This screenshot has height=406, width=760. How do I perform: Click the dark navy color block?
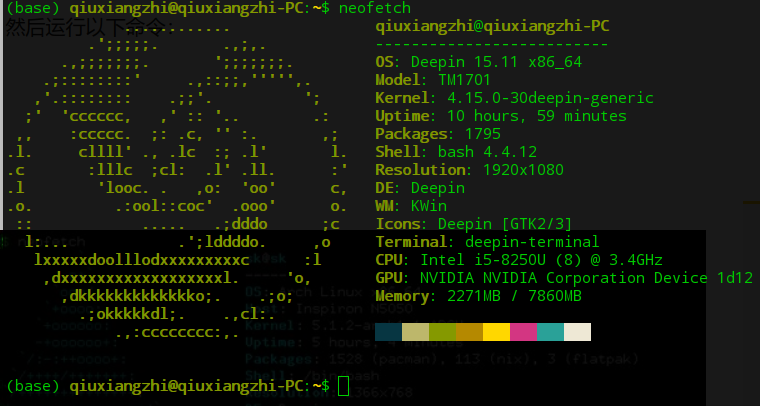(x=388, y=332)
